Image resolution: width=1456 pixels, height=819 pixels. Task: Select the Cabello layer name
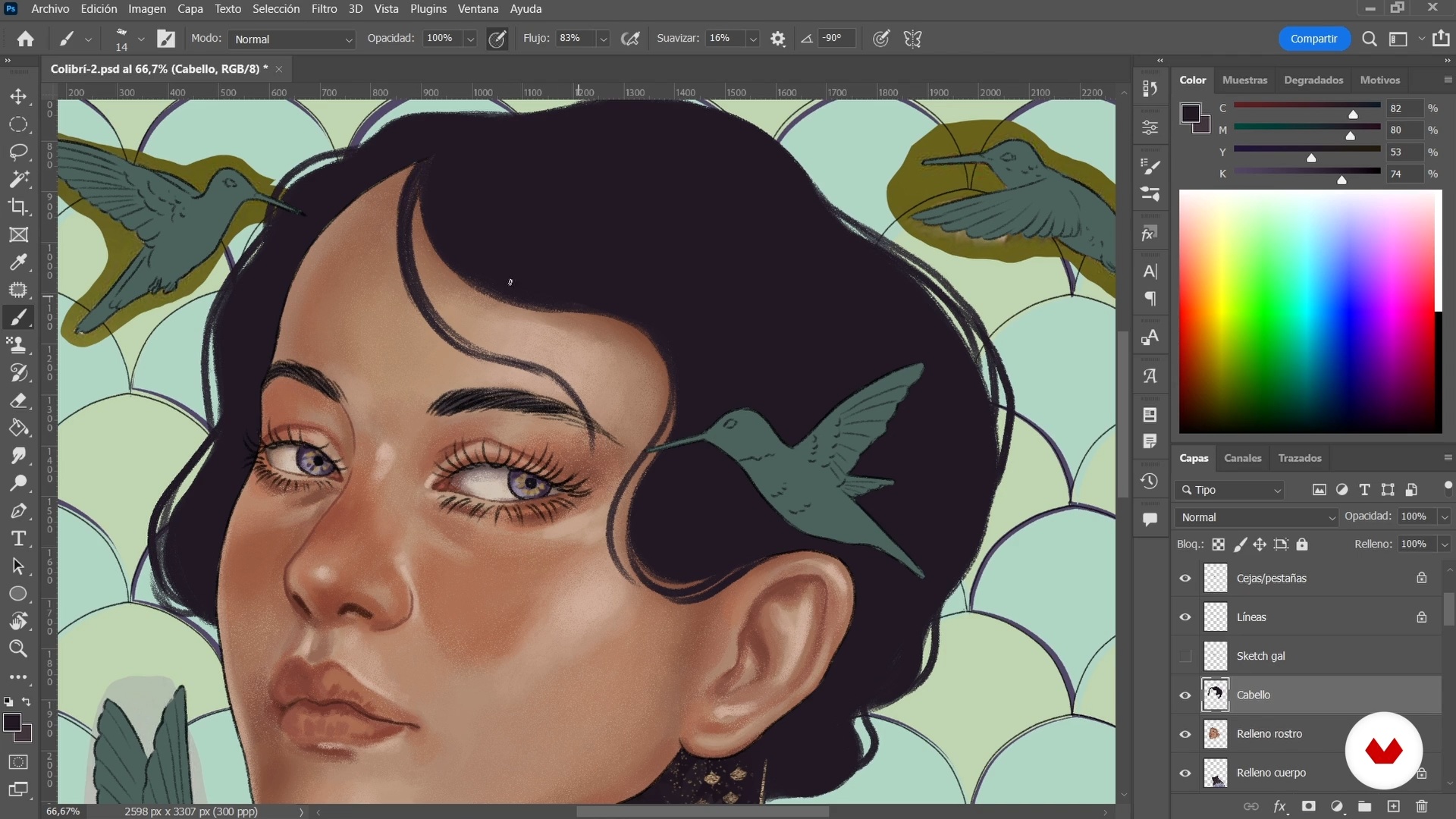1254,695
